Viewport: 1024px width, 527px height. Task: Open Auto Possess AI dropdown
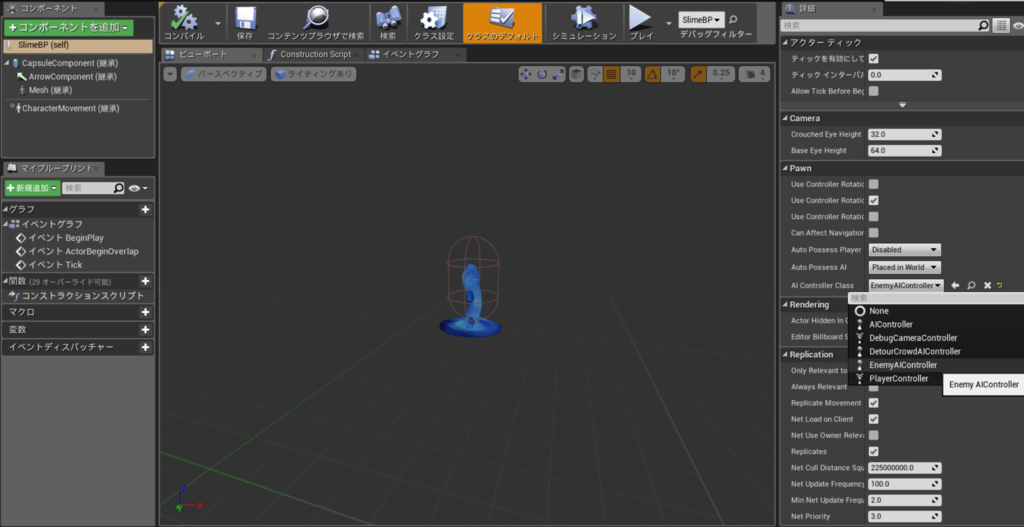(x=904, y=267)
